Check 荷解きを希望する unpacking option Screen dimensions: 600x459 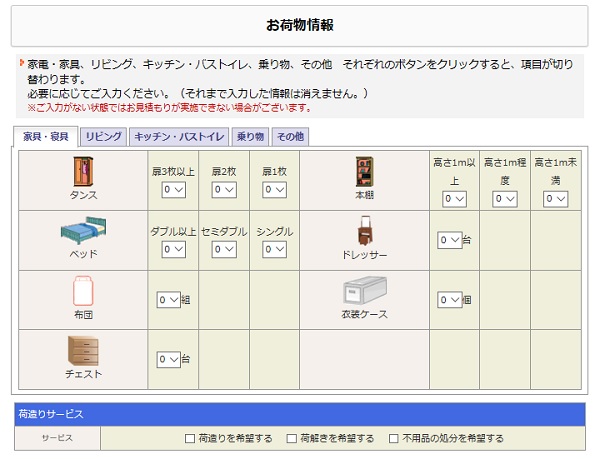pyautogui.click(x=292, y=438)
